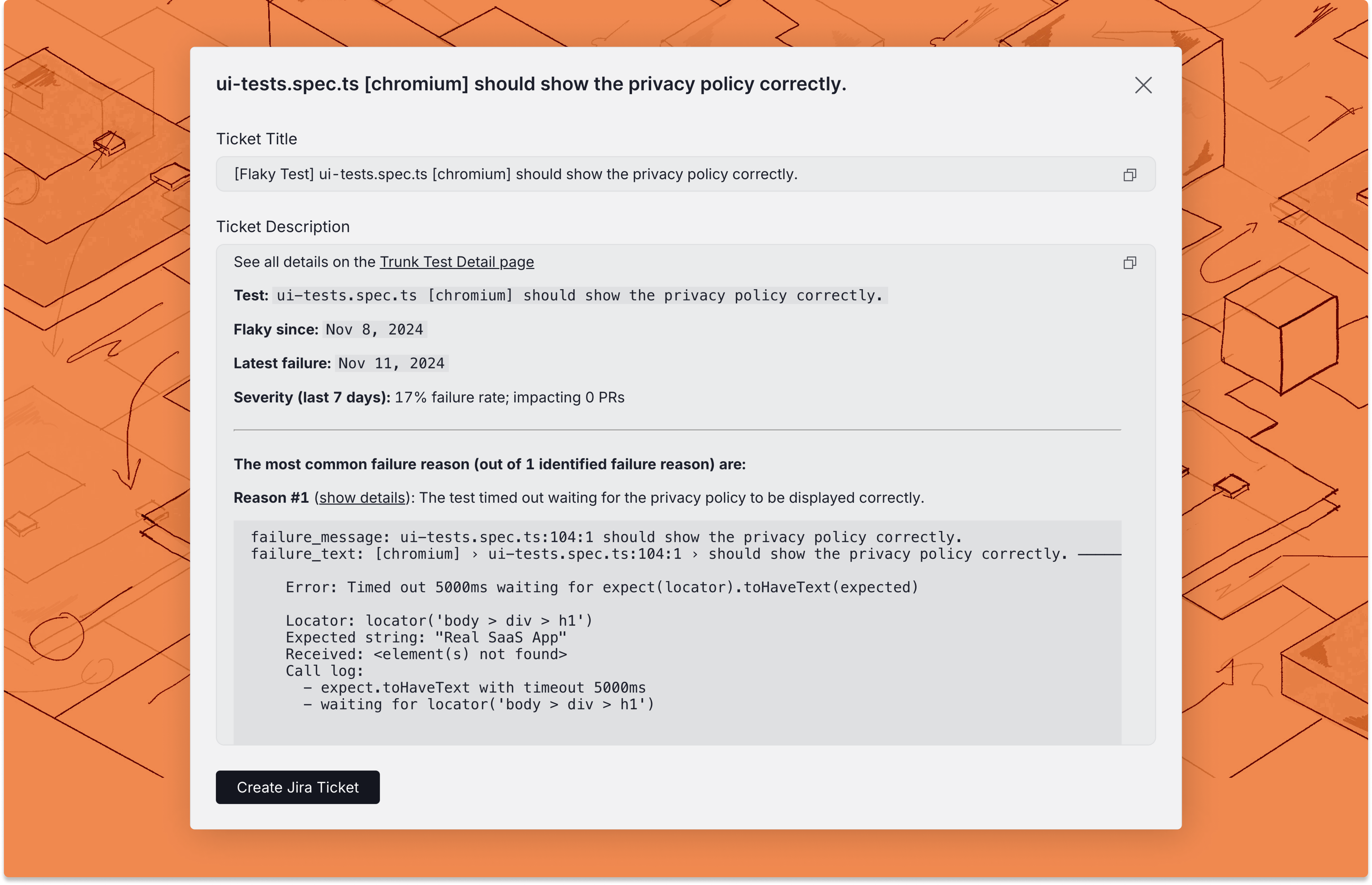Image resolution: width=1372 pixels, height=885 pixels.
Task: Click the Error: Timed out 5000ms line
Action: [x=601, y=587]
